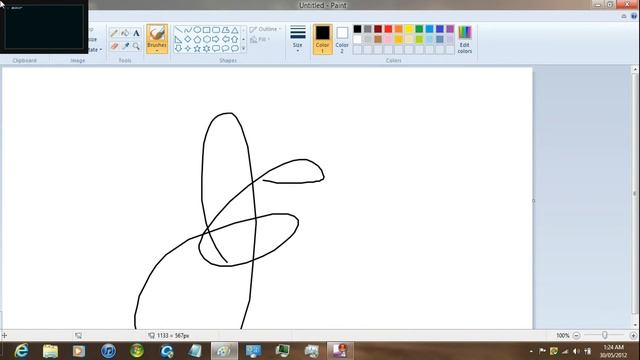640x360 pixels.
Task: Zoom out with the minus button
Action: [576, 336]
